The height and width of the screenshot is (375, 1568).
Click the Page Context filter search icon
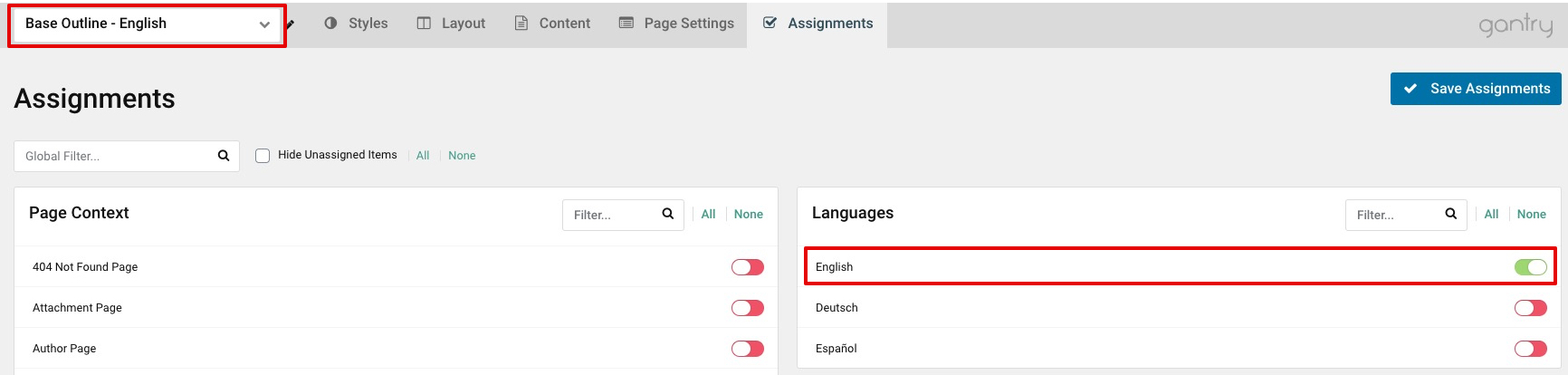tap(668, 214)
